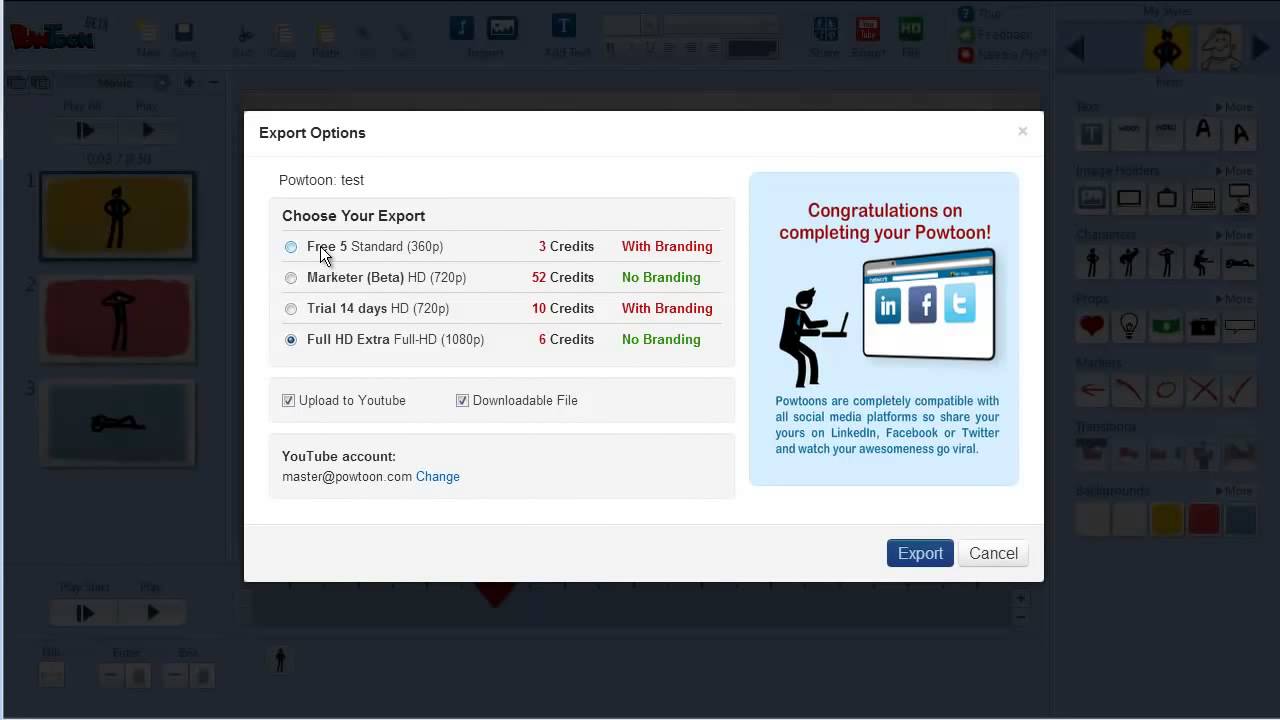Pick the red background swatch

point(1203,519)
